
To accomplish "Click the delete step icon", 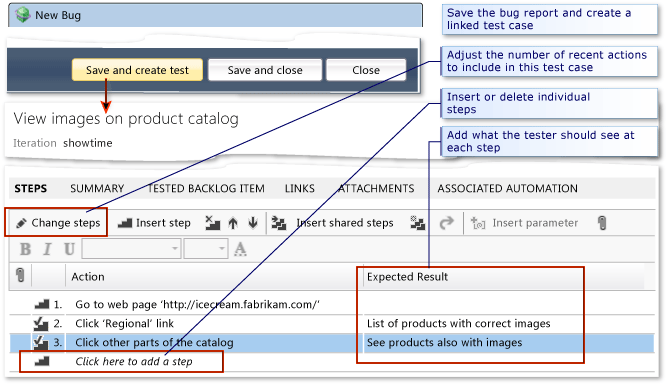I will coord(212,222).
